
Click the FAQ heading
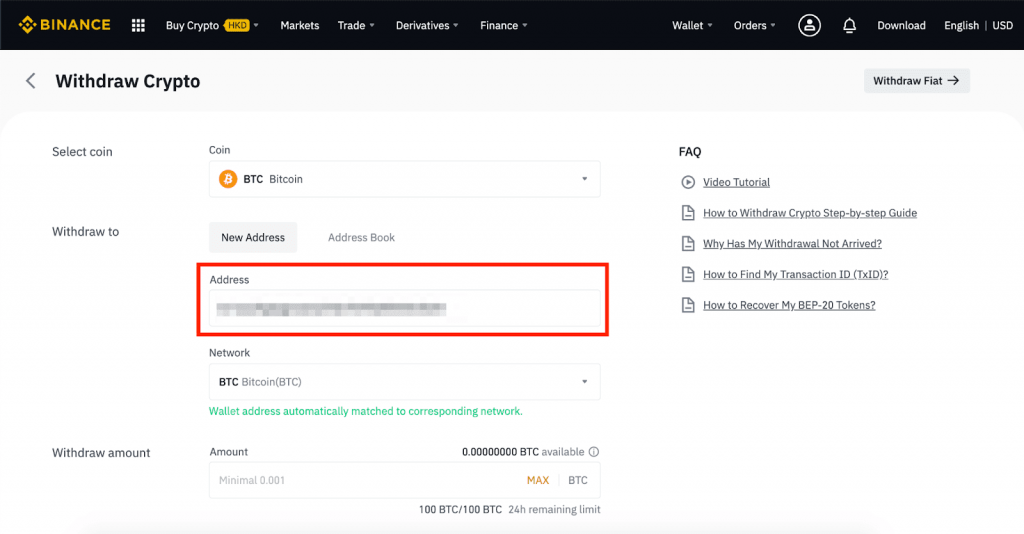coord(690,151)
